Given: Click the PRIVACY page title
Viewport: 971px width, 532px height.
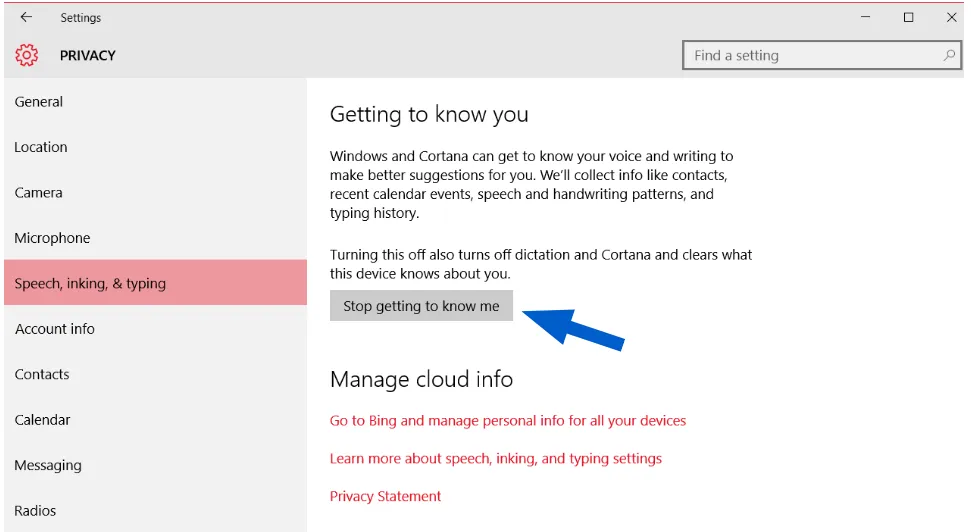Looking at the screenshot, I should (x=88, y=55).
